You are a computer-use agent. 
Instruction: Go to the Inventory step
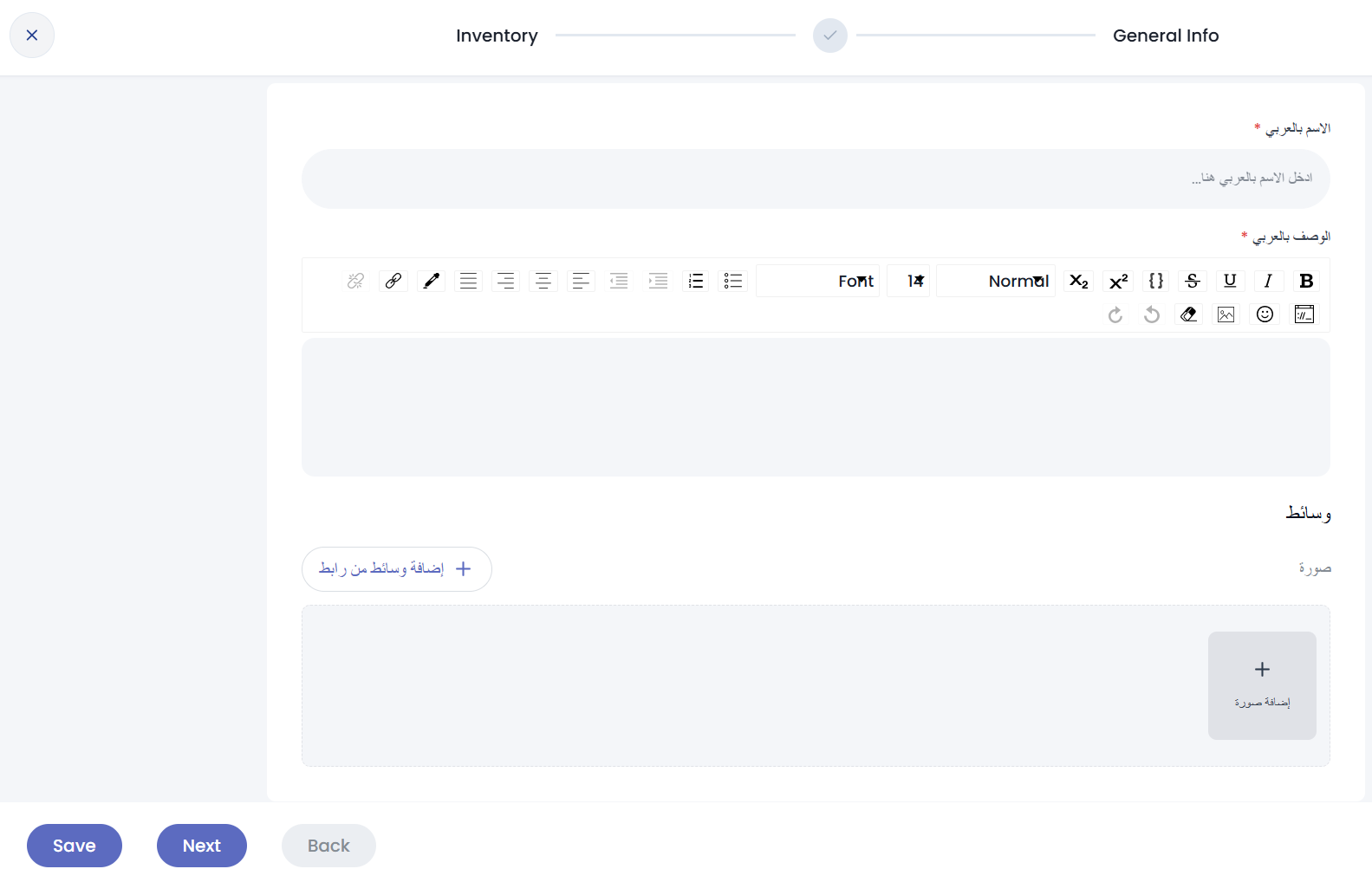[497, 36]
